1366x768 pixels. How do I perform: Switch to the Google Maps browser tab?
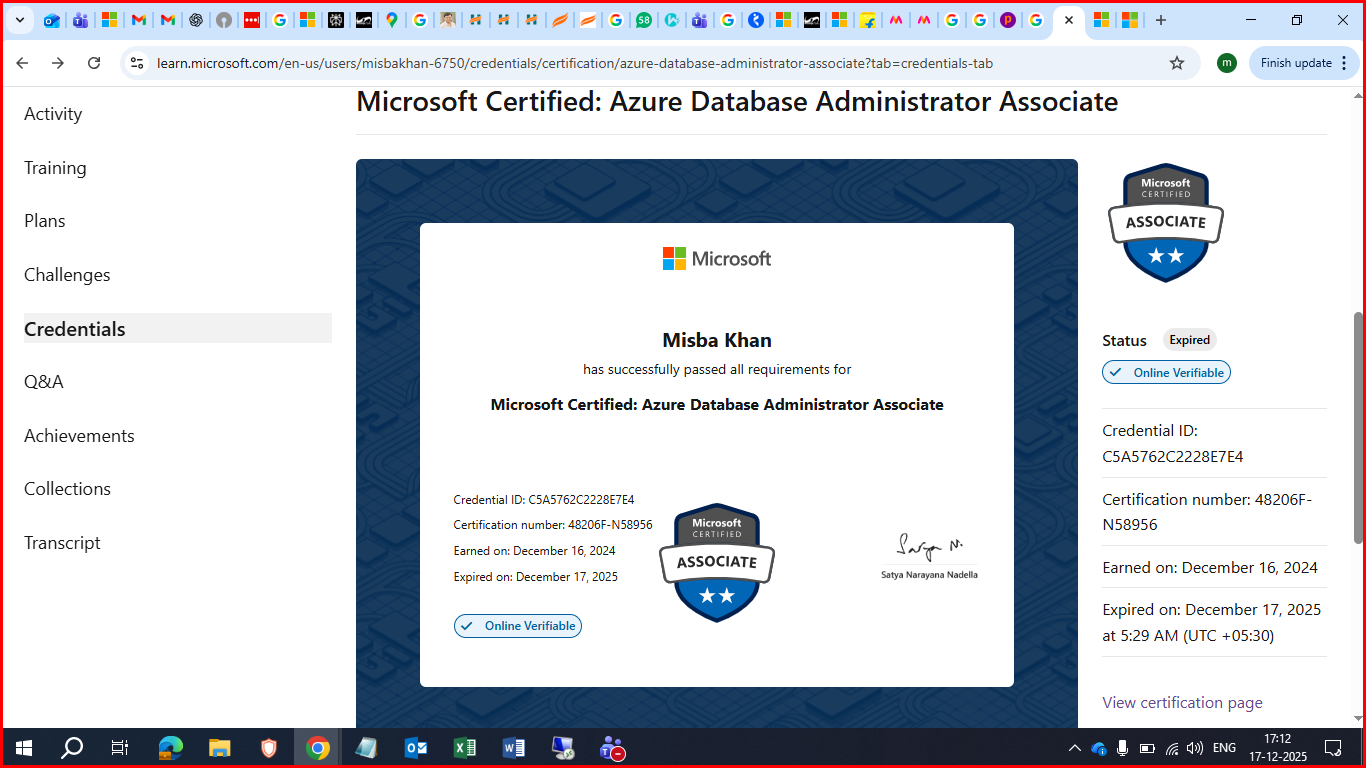[392, 20]
